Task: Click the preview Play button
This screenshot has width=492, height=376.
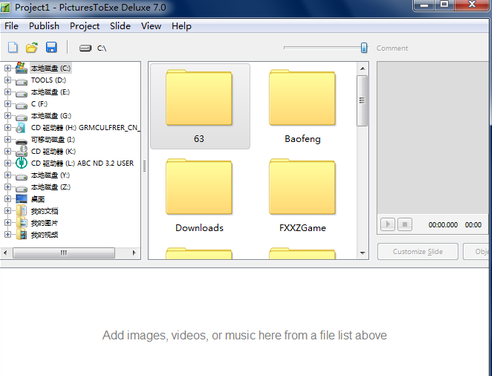Action: [x=388, y=224]
